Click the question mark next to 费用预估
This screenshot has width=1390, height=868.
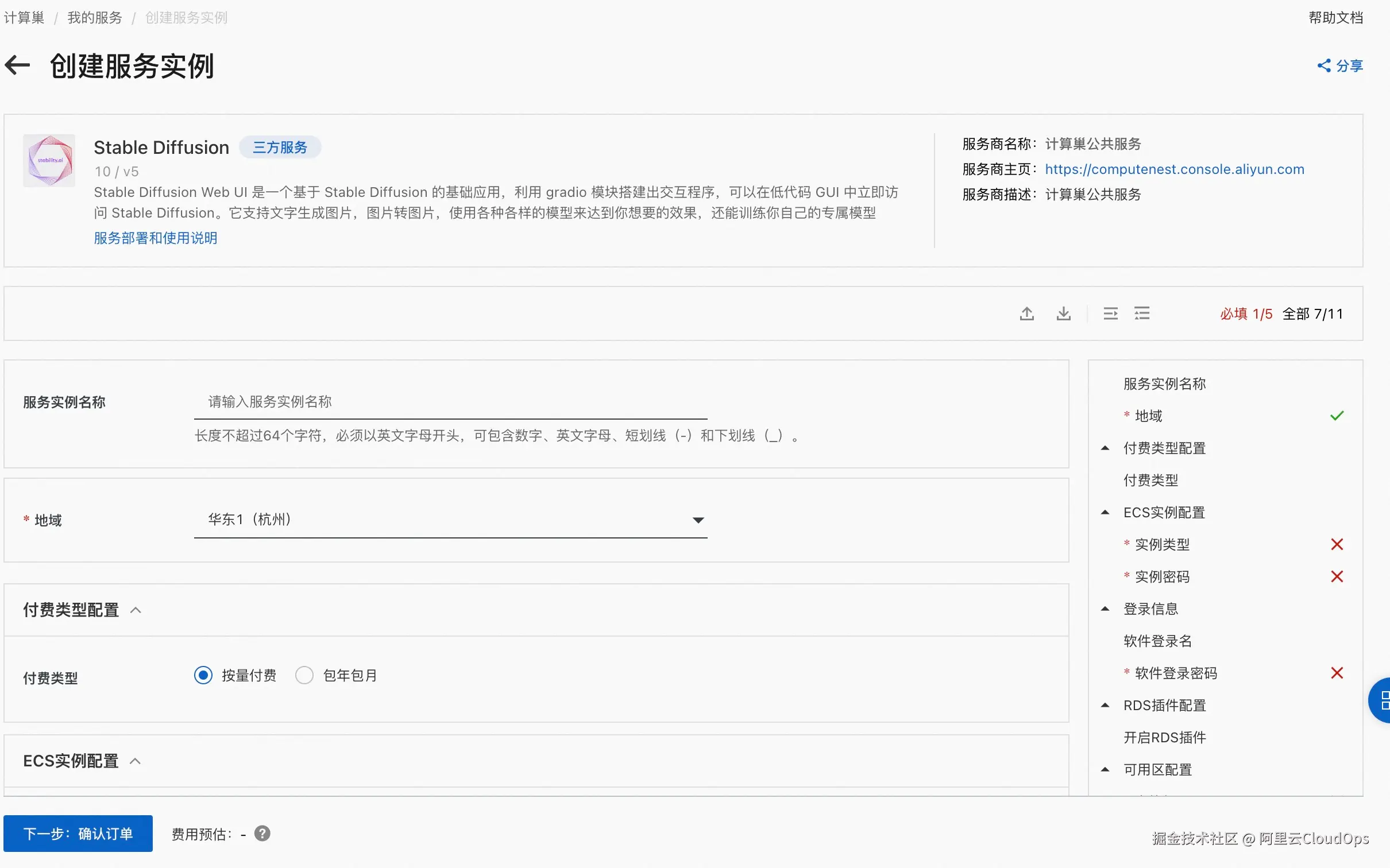(x=262, y=834)
